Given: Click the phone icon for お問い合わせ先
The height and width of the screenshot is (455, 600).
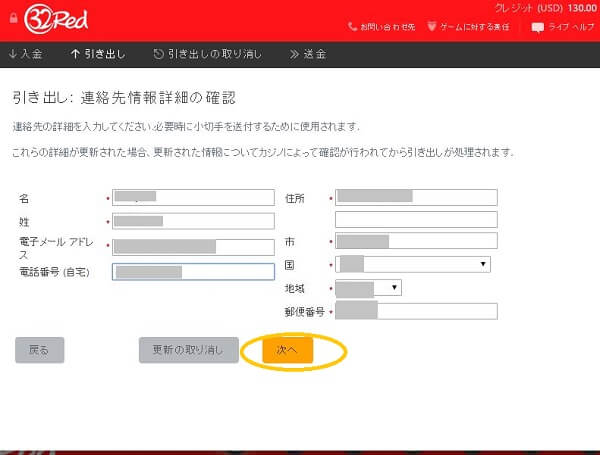Looking at the screenshot, I should [352, 27].
